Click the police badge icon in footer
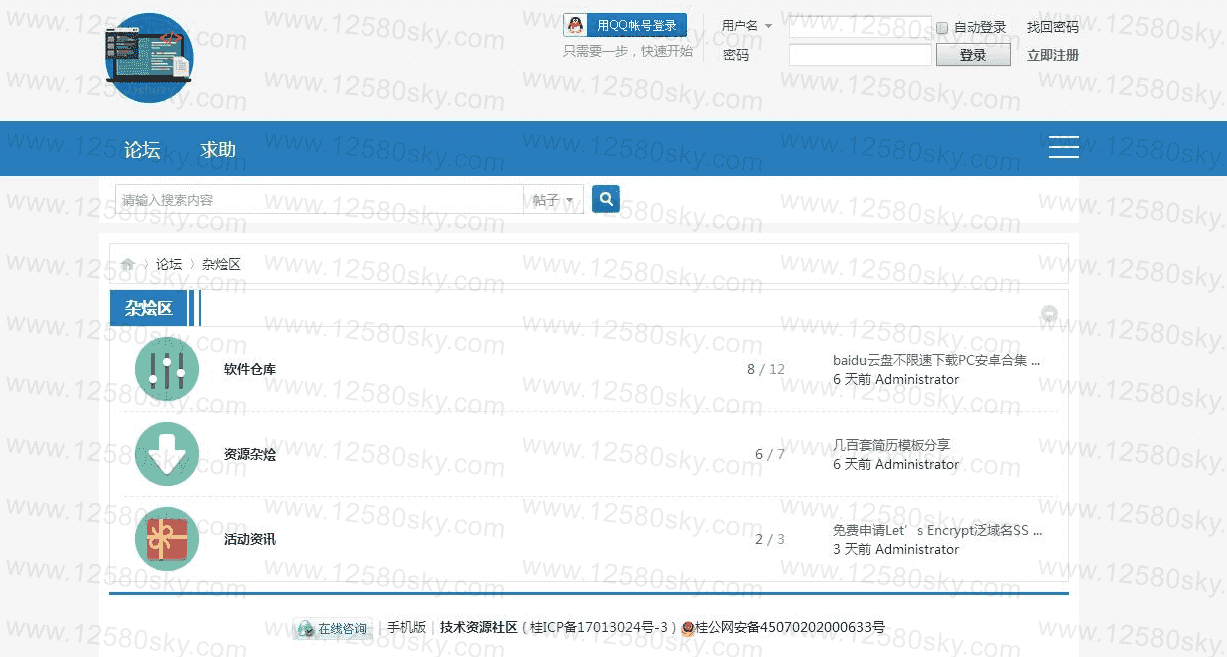This screenshot has width=1227, height=657. click(x=688, y=628)
